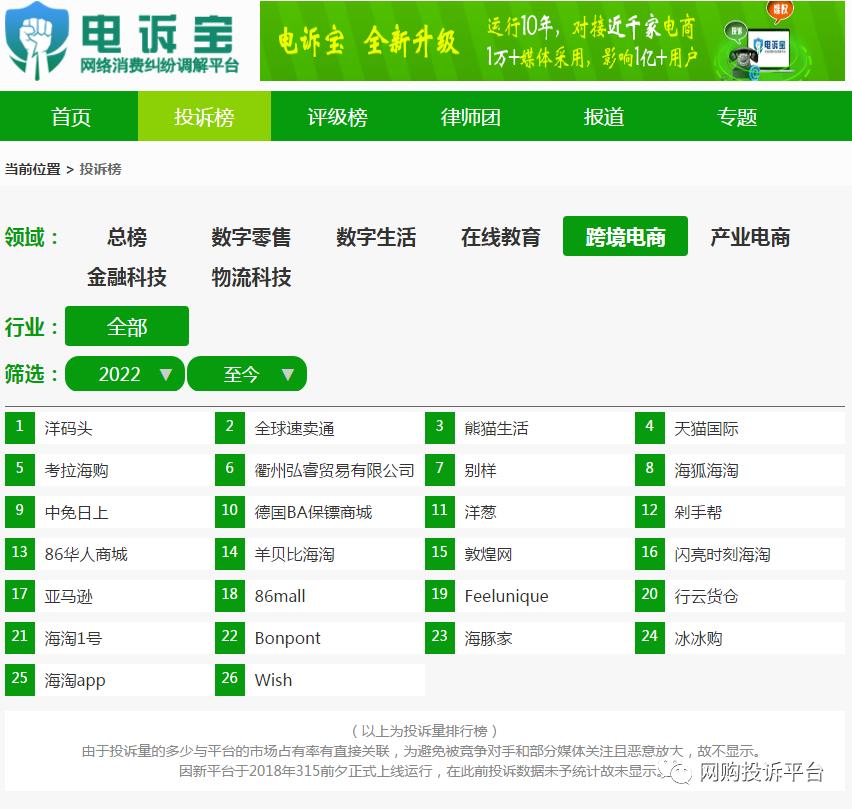Switch to the 评级榜 tab

[x=336, y=116]
